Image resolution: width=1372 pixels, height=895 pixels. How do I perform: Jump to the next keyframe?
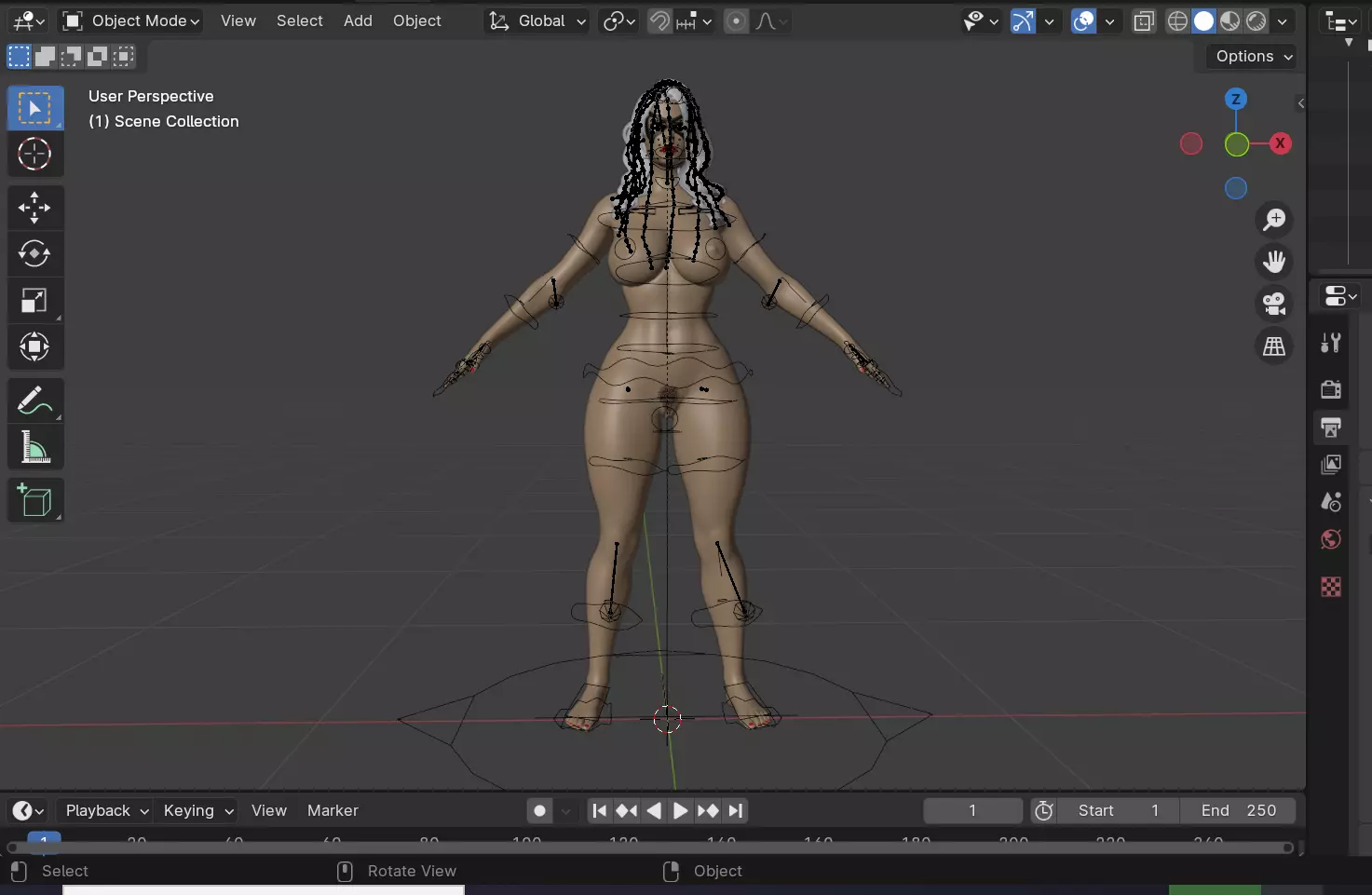(x=708, y=811)
